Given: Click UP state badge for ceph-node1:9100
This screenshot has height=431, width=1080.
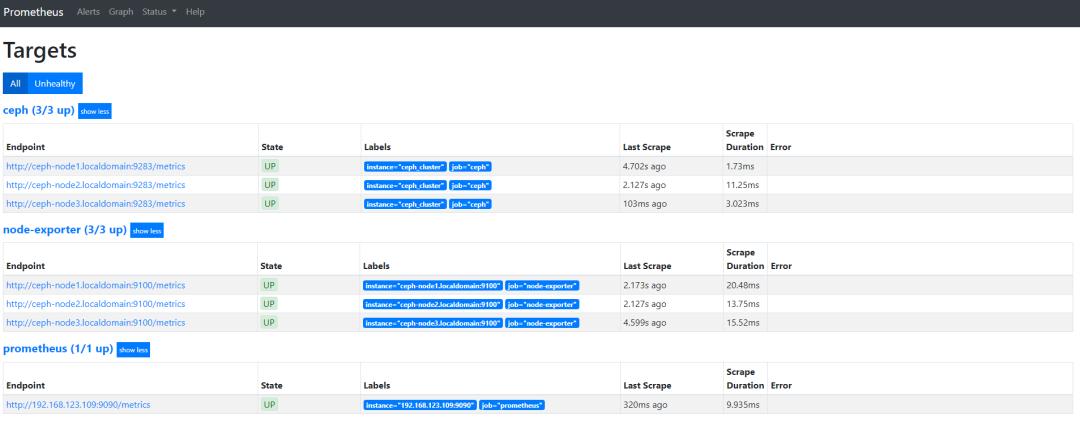Looking at the screenshot, I should 270,285.
